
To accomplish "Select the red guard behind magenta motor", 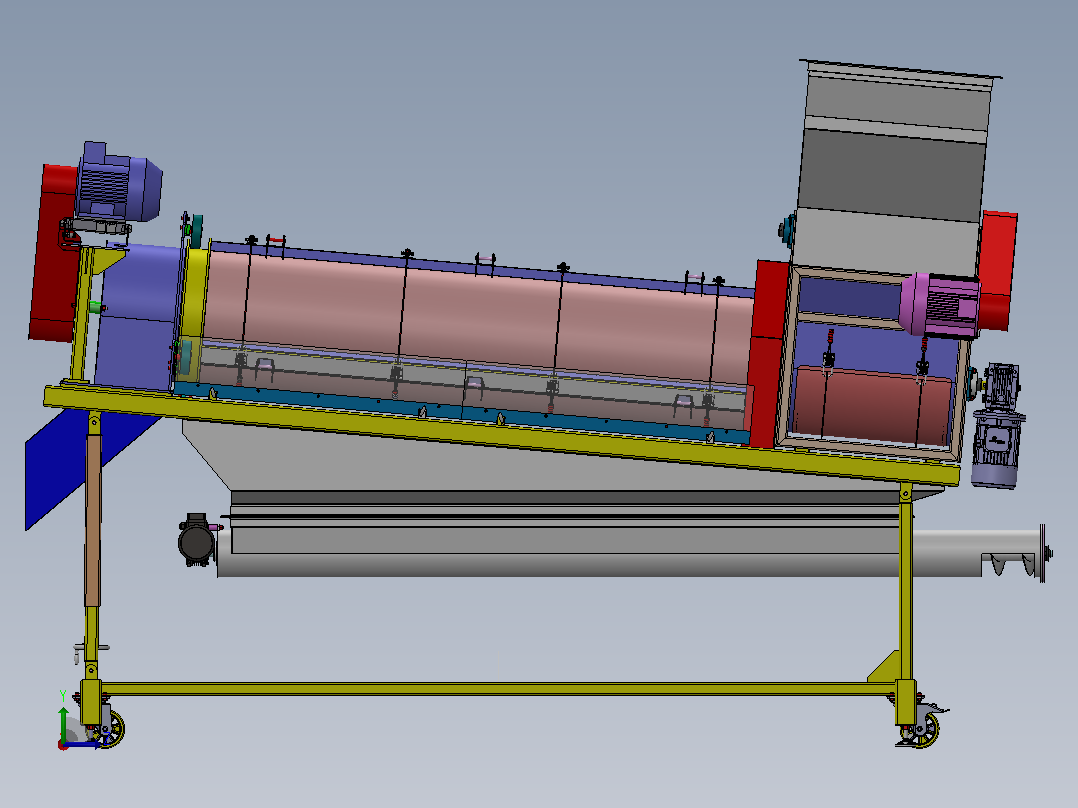I will 997,270.
